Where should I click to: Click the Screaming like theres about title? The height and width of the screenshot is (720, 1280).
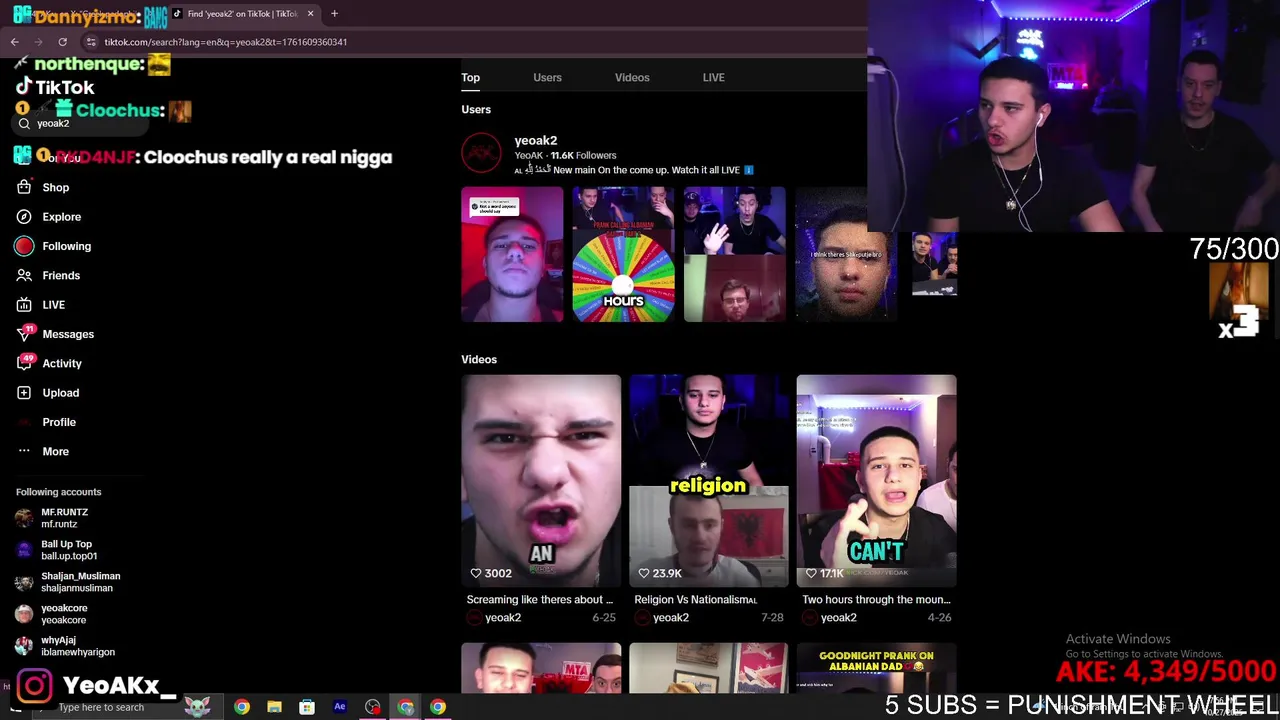[540, 599]
